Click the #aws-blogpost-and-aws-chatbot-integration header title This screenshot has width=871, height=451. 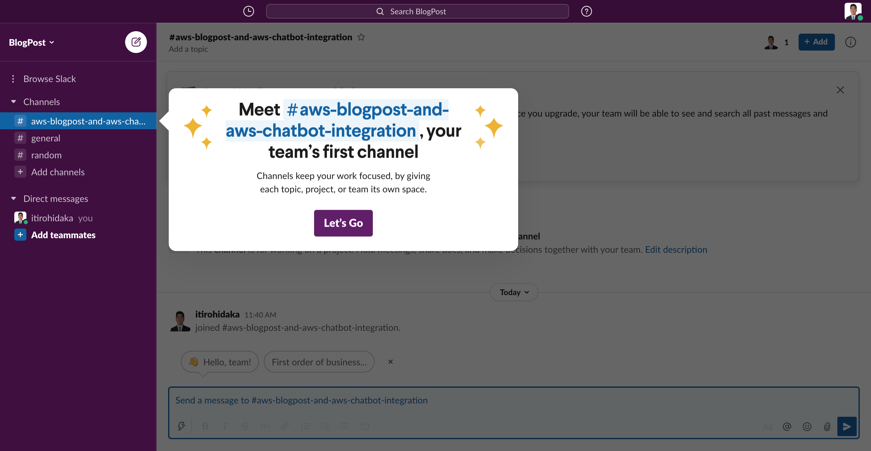tap(261, 37)
